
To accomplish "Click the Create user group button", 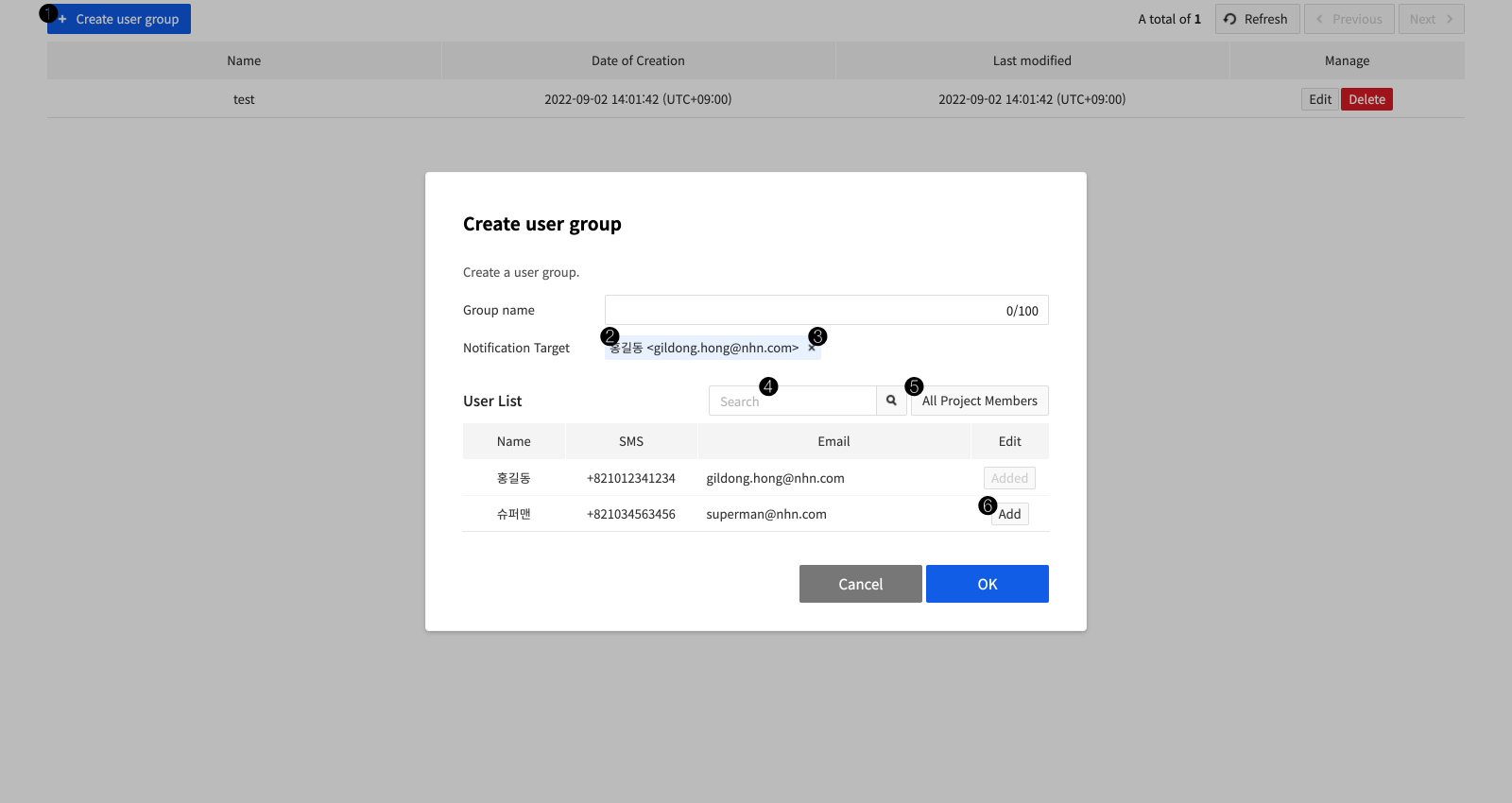I will click(x=119, y=19).
